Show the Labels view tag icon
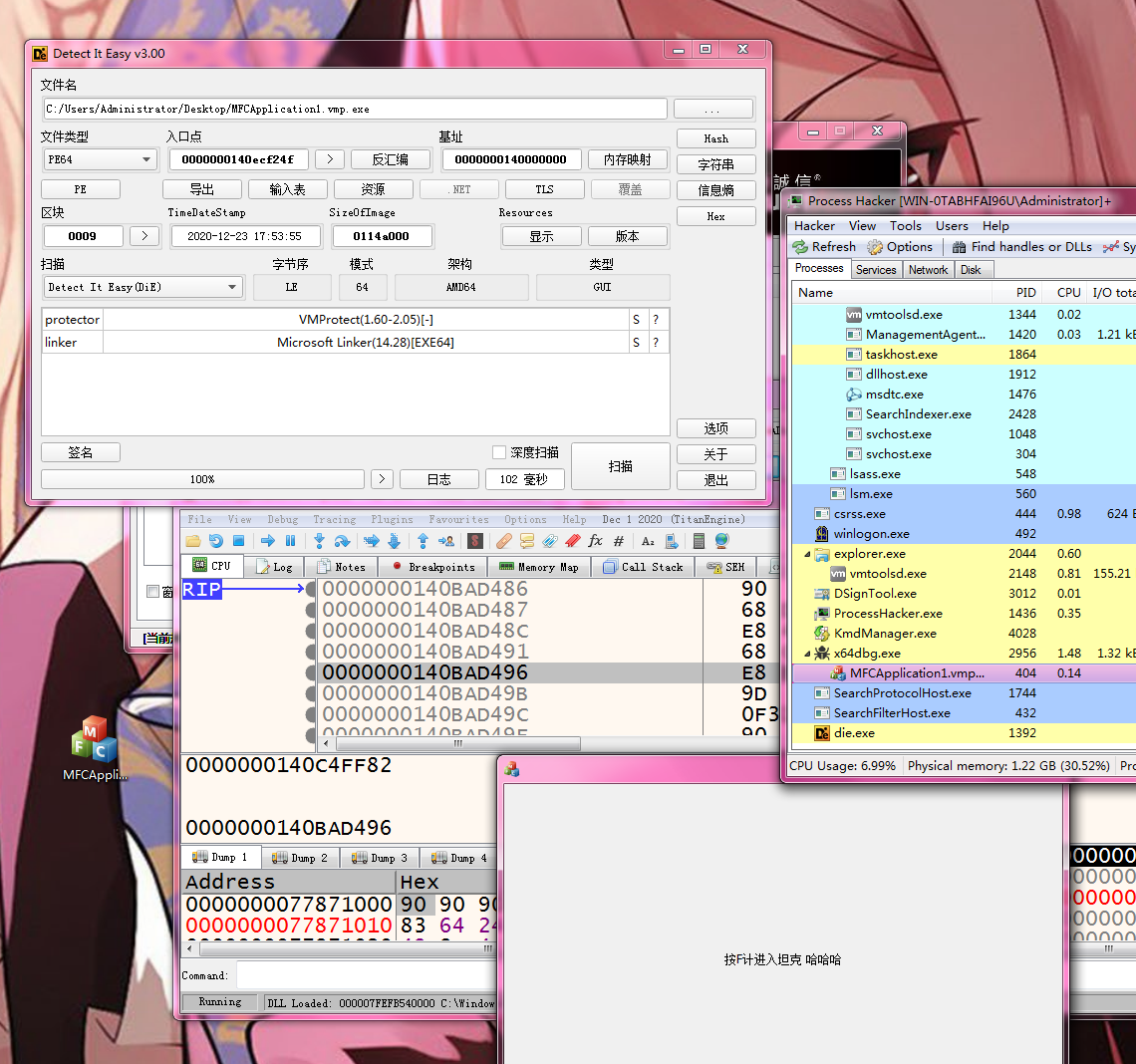 pos(550,541)
